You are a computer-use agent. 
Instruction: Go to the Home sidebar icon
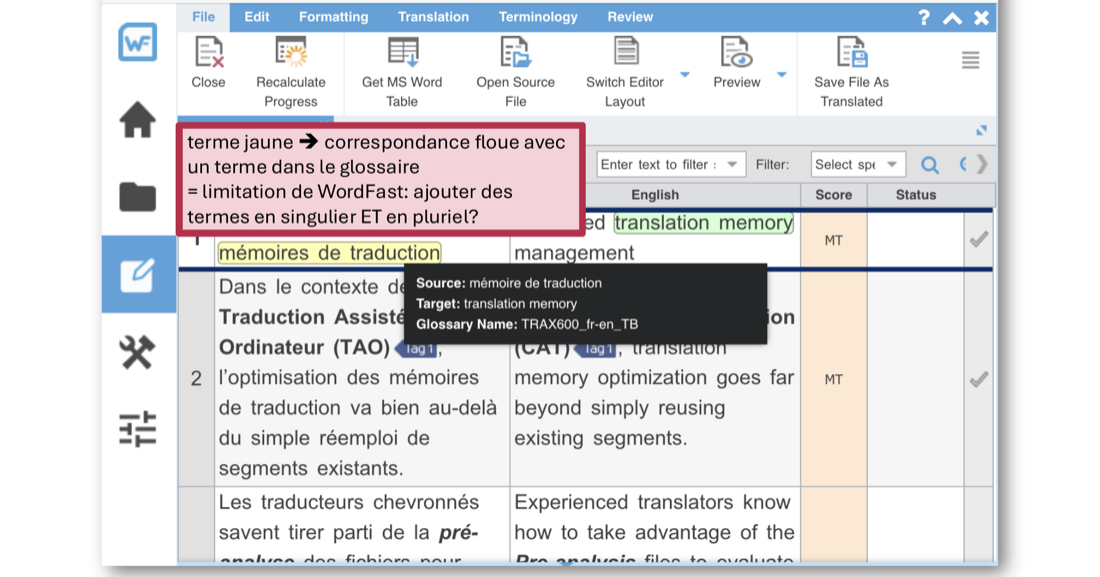coord(138,119)
